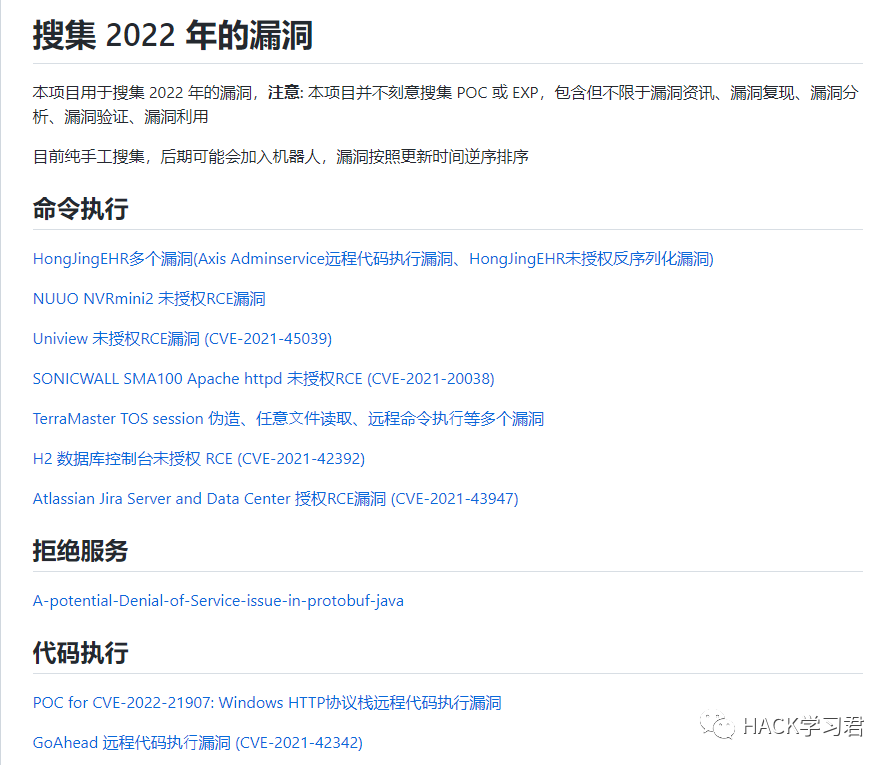This screenshot has height=765, width=893.
Task: Open GoAhead 远程代码执行漏洞 CVE-2021-42342 link
Action: pos(198,743)
